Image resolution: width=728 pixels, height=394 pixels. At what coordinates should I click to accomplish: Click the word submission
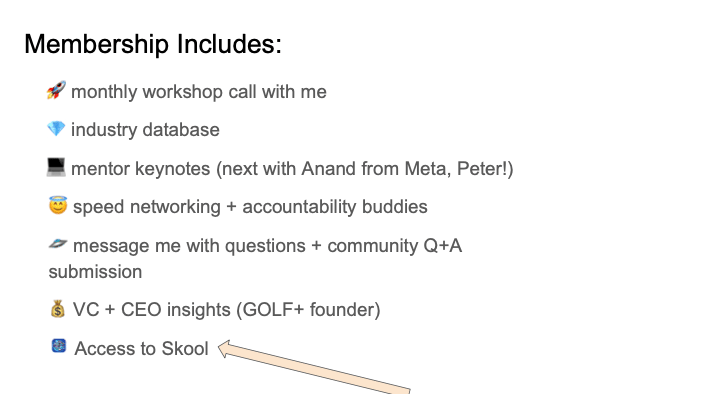point(95,272)
